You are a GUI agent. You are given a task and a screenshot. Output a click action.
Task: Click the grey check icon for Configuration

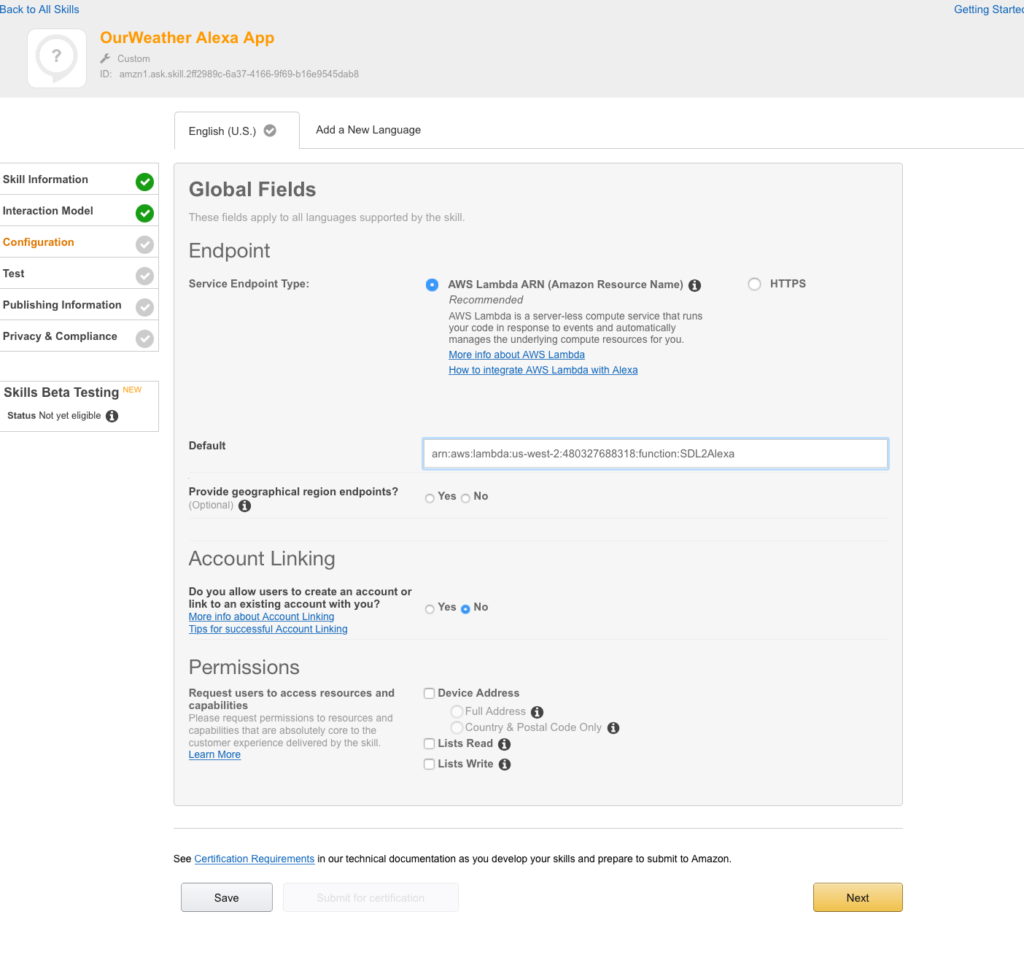point(145,244)
